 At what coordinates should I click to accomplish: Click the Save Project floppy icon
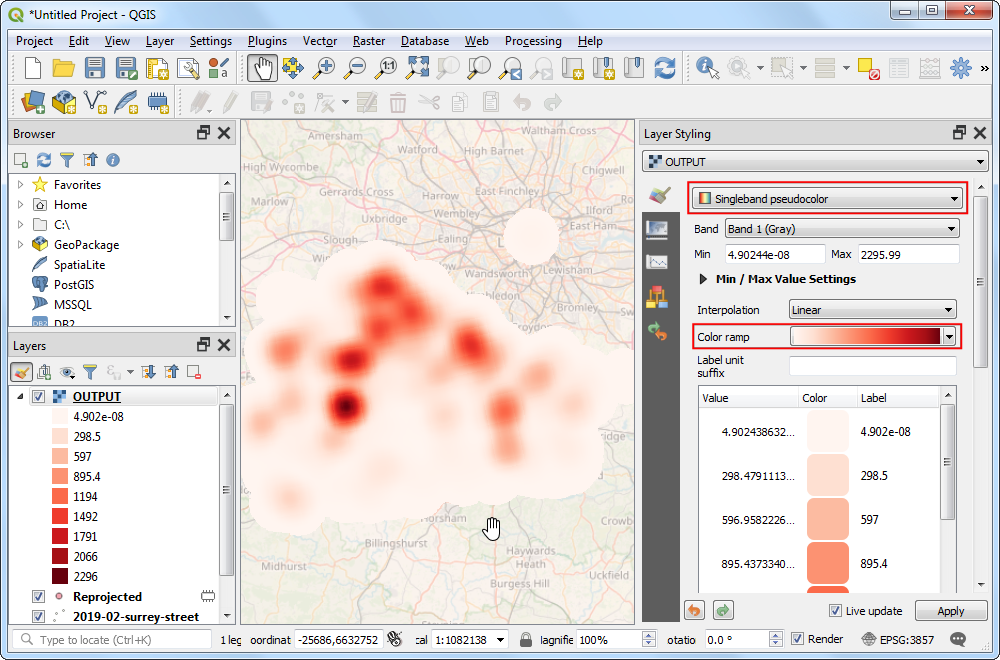(95, 68)
